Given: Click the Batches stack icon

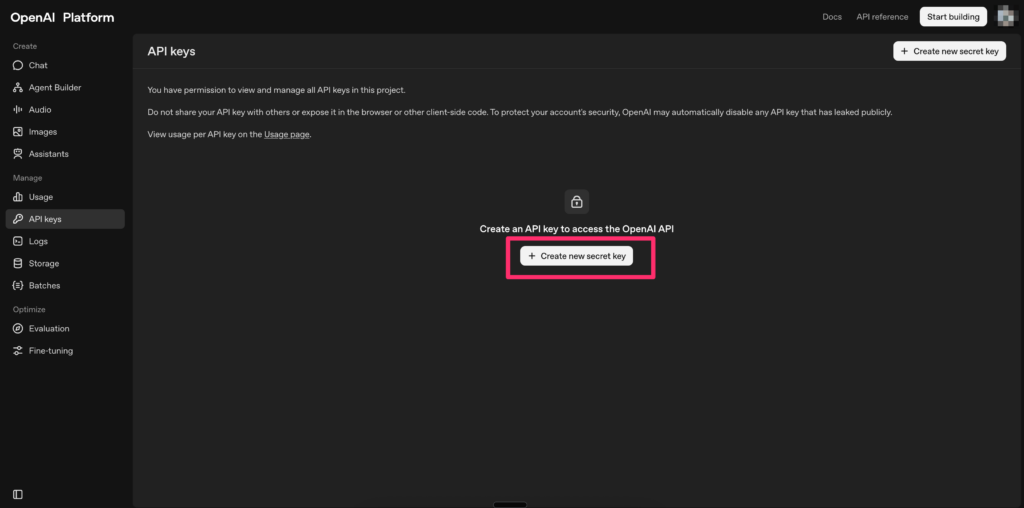Looking at the screenshot, I should [18, 286].
